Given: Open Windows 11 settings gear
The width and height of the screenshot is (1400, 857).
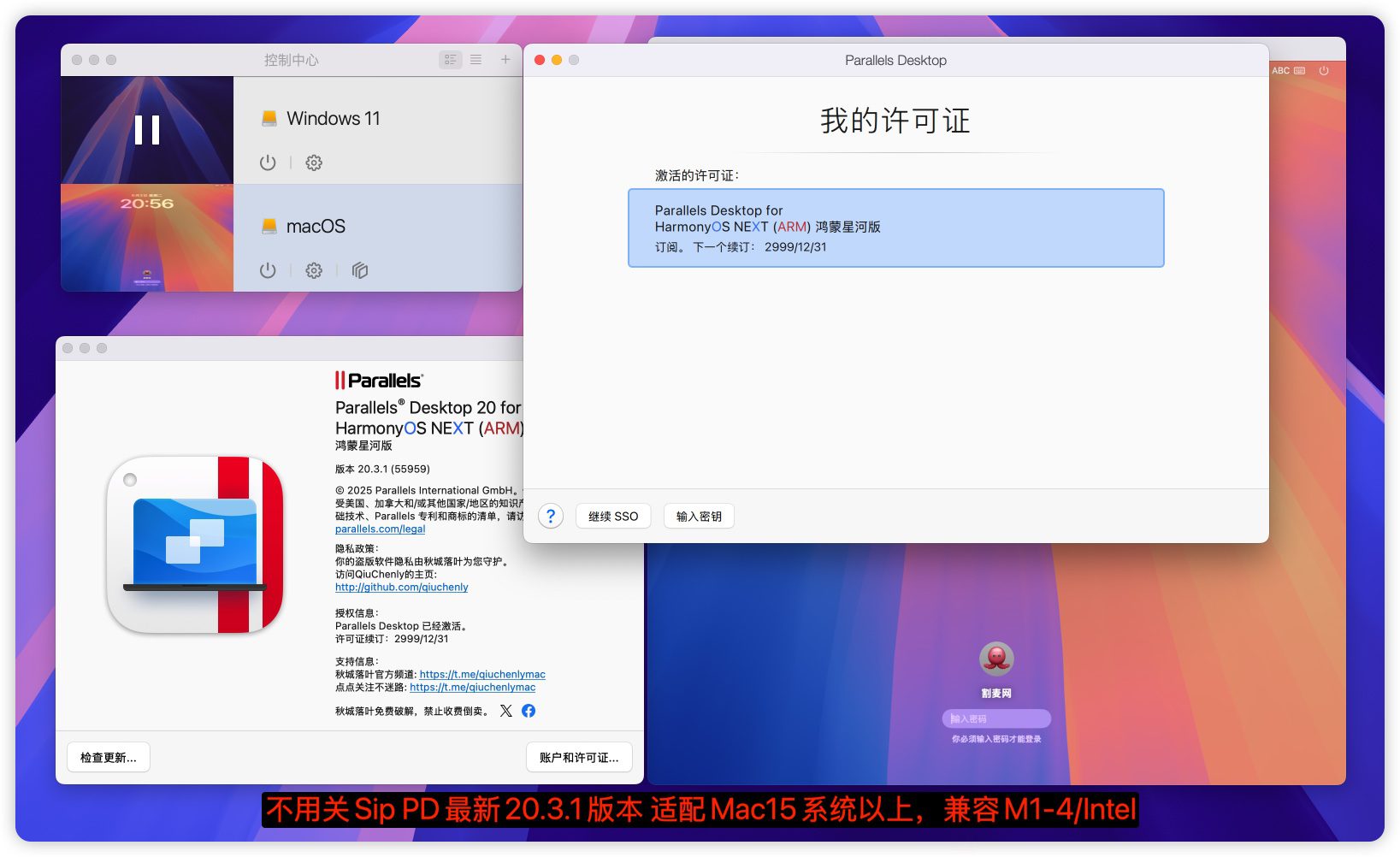Looking at the screenshot, I should (314, 163).
